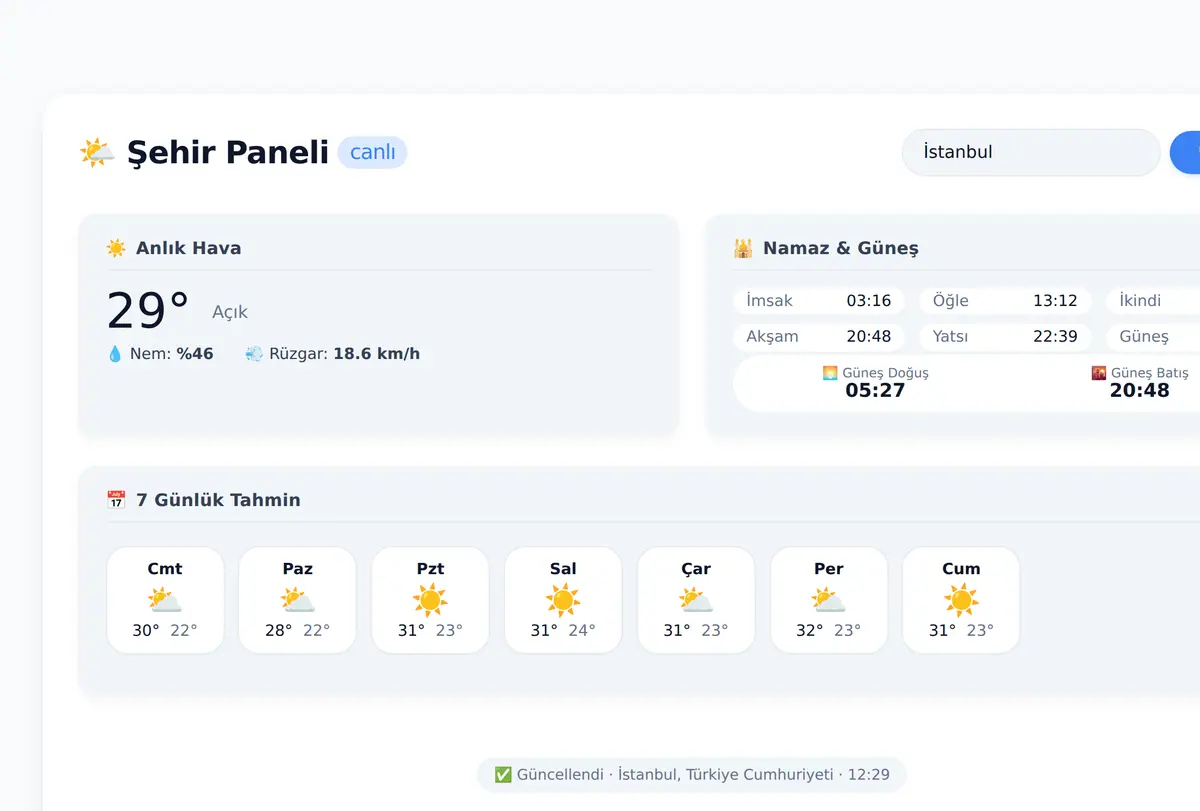Click the Güncellendi İstanbul status text
This screenshot has height=811, width=1200.
click(692, 775)
